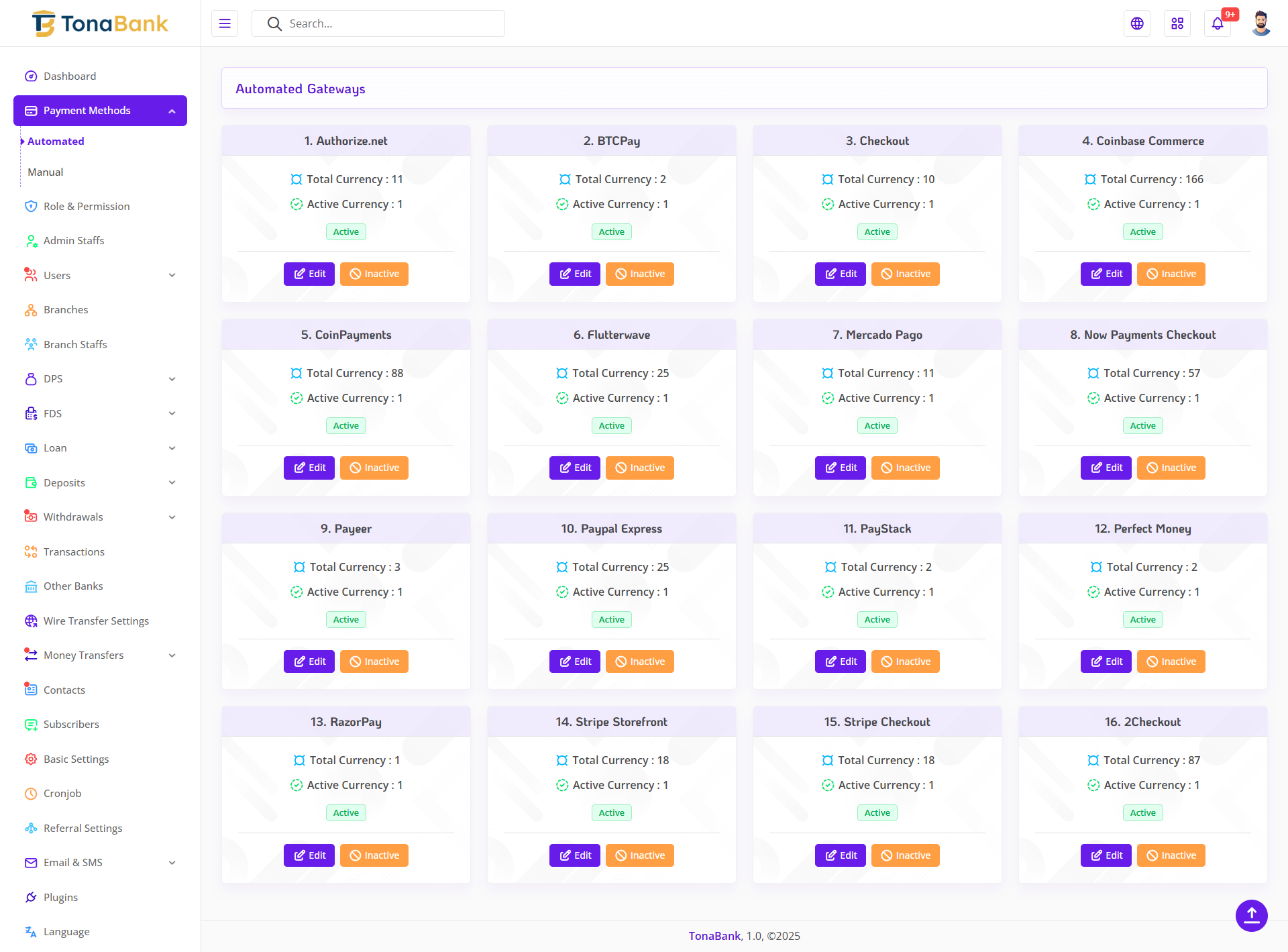Edit the Paypal Express gateway
1288x952 pixels.
pos(574,662)
